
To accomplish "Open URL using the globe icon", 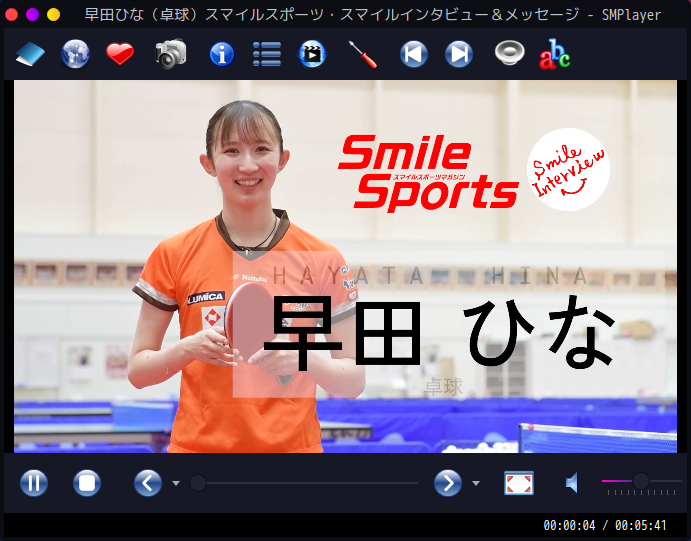I will click(x=75, y=54).
